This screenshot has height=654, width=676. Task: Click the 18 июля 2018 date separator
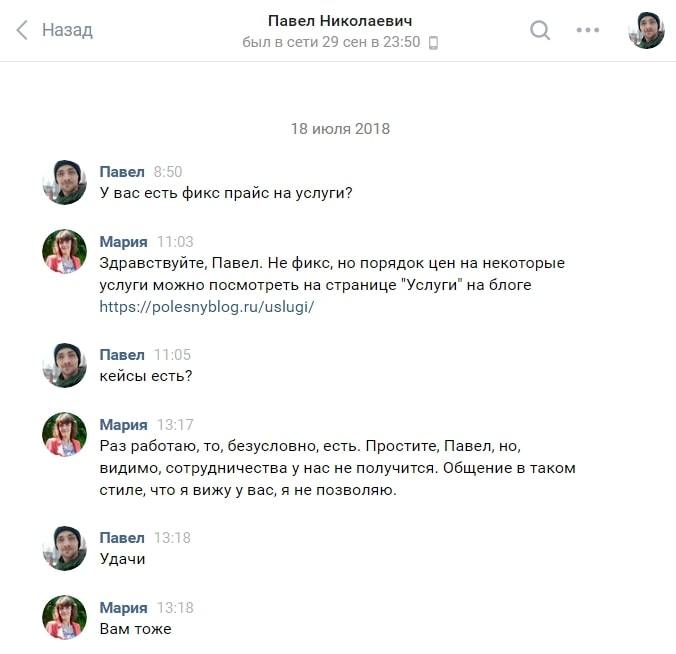click(x=340, y=128)
